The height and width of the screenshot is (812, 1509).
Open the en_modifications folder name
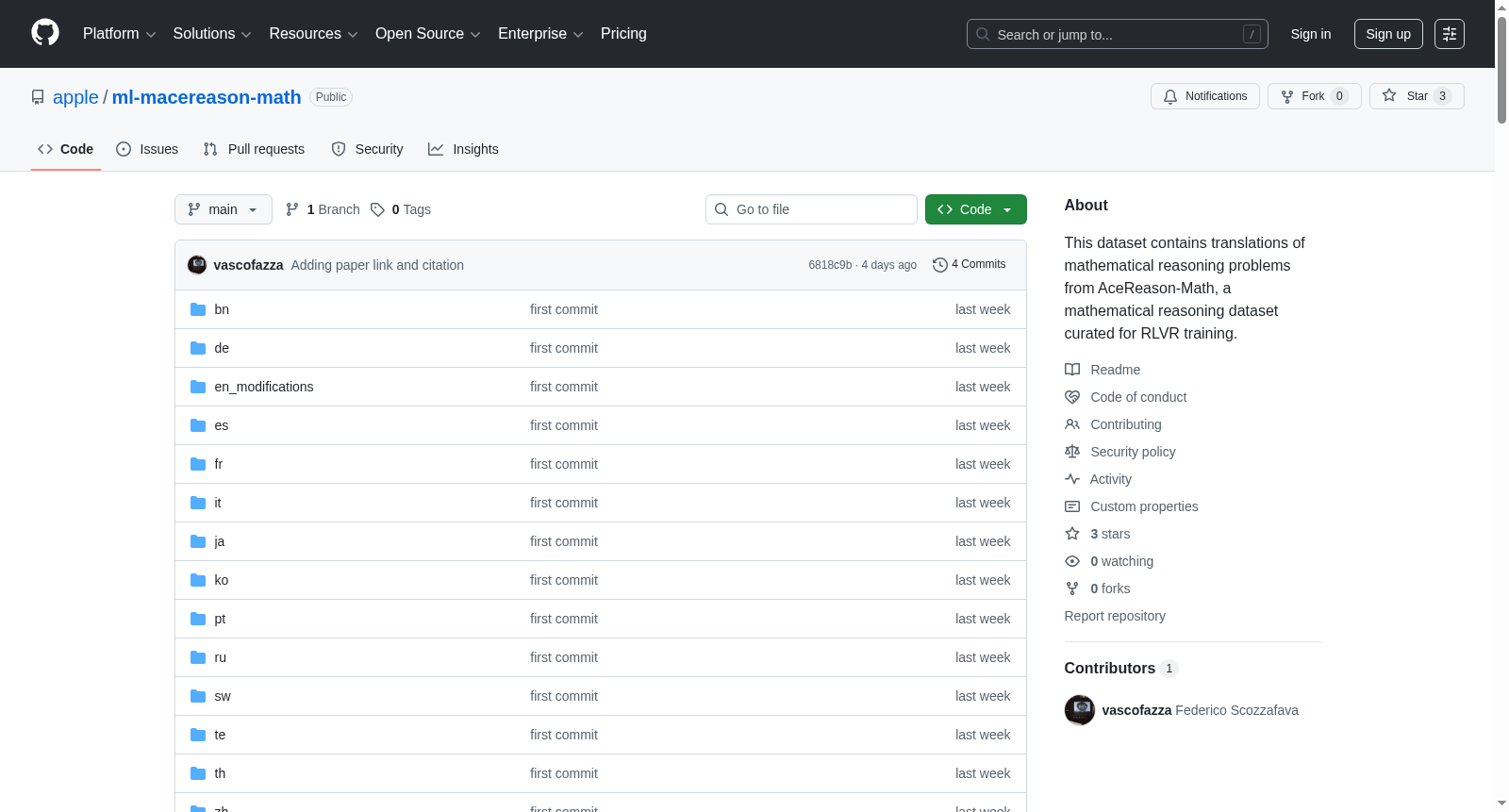point(264,387)
